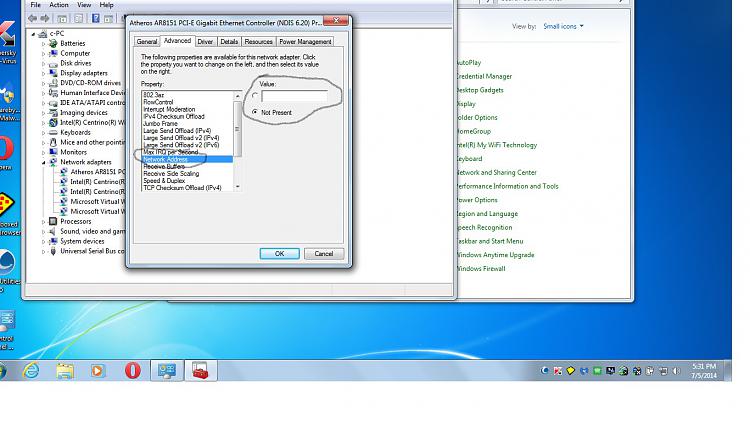Expand the System devices tree node
The width and height of the screenshot is (750, 422).
44,241
